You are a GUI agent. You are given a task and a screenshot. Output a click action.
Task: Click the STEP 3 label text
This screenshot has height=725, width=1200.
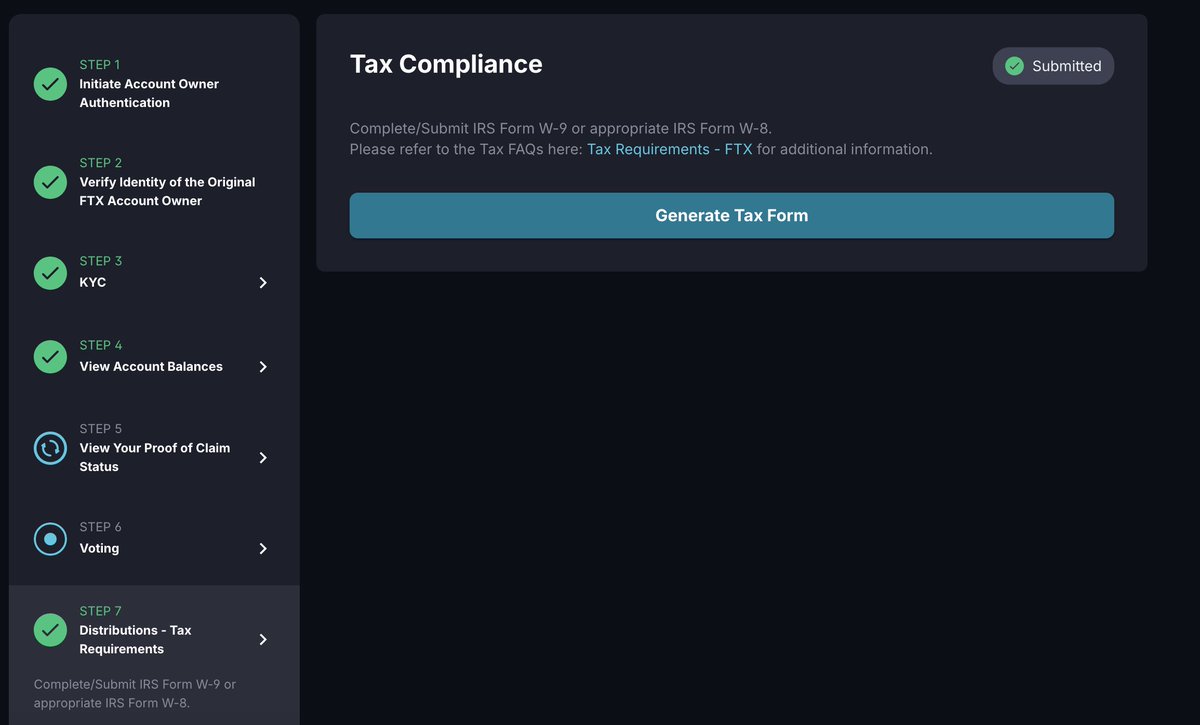pos(101,261)
